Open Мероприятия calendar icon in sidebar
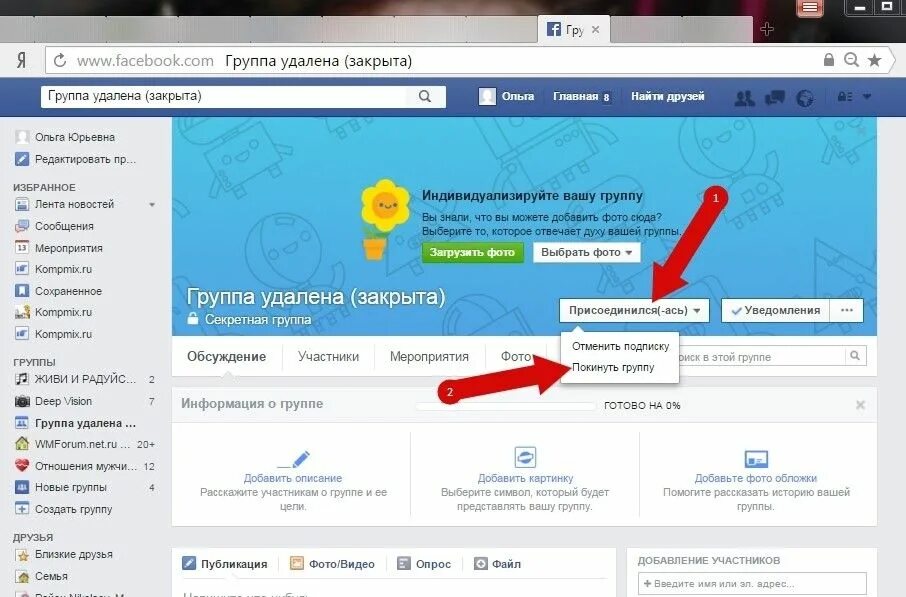Screen dimensions: 906x597 (22, 247)
